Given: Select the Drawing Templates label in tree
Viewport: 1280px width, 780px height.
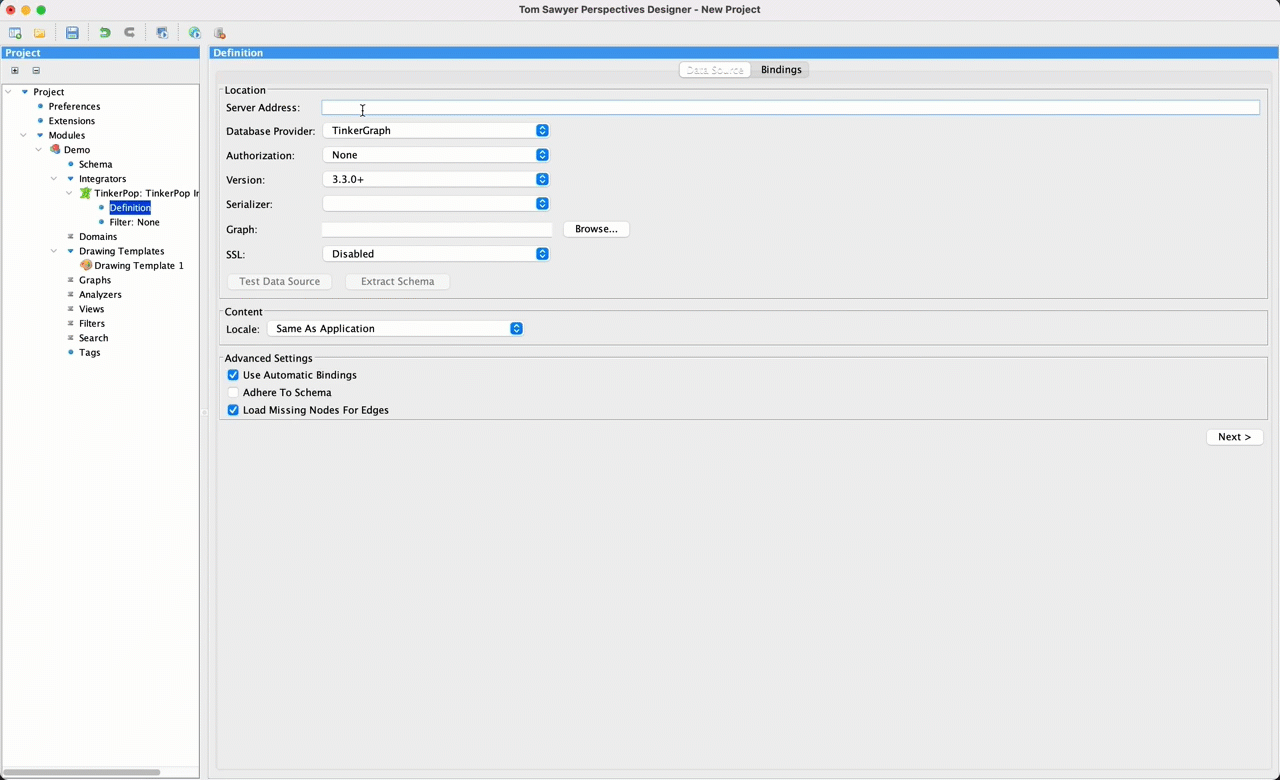Looking at the screenshot, I should 122,252.
